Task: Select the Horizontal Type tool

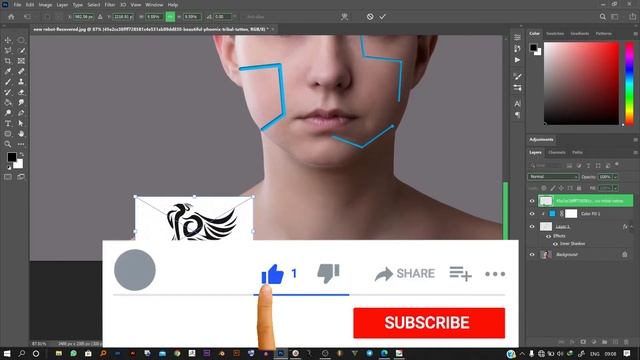Action: click(x=8, y=123)
